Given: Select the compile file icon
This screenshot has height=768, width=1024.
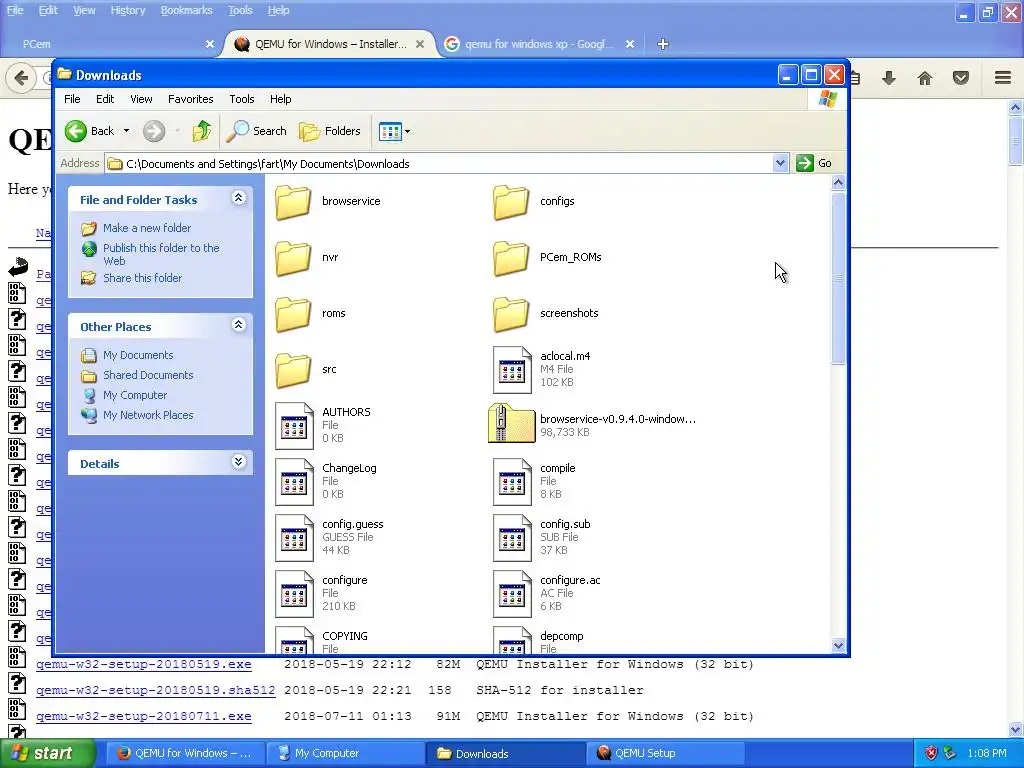Looking at the screenshot, I should (512, 482).
